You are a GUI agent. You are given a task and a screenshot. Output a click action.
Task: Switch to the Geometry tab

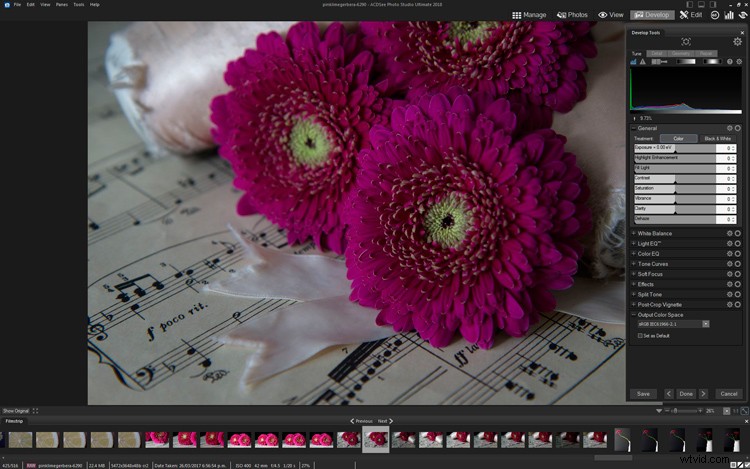[x=681, y=54]
